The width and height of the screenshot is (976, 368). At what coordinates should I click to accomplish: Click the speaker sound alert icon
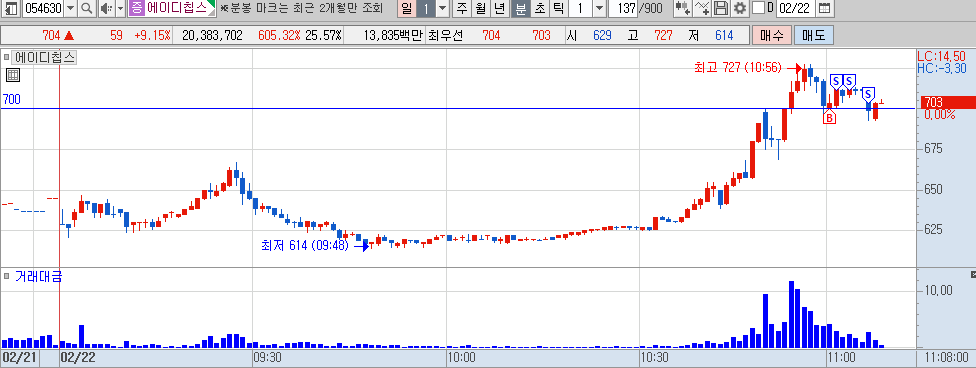coord(105,8)
